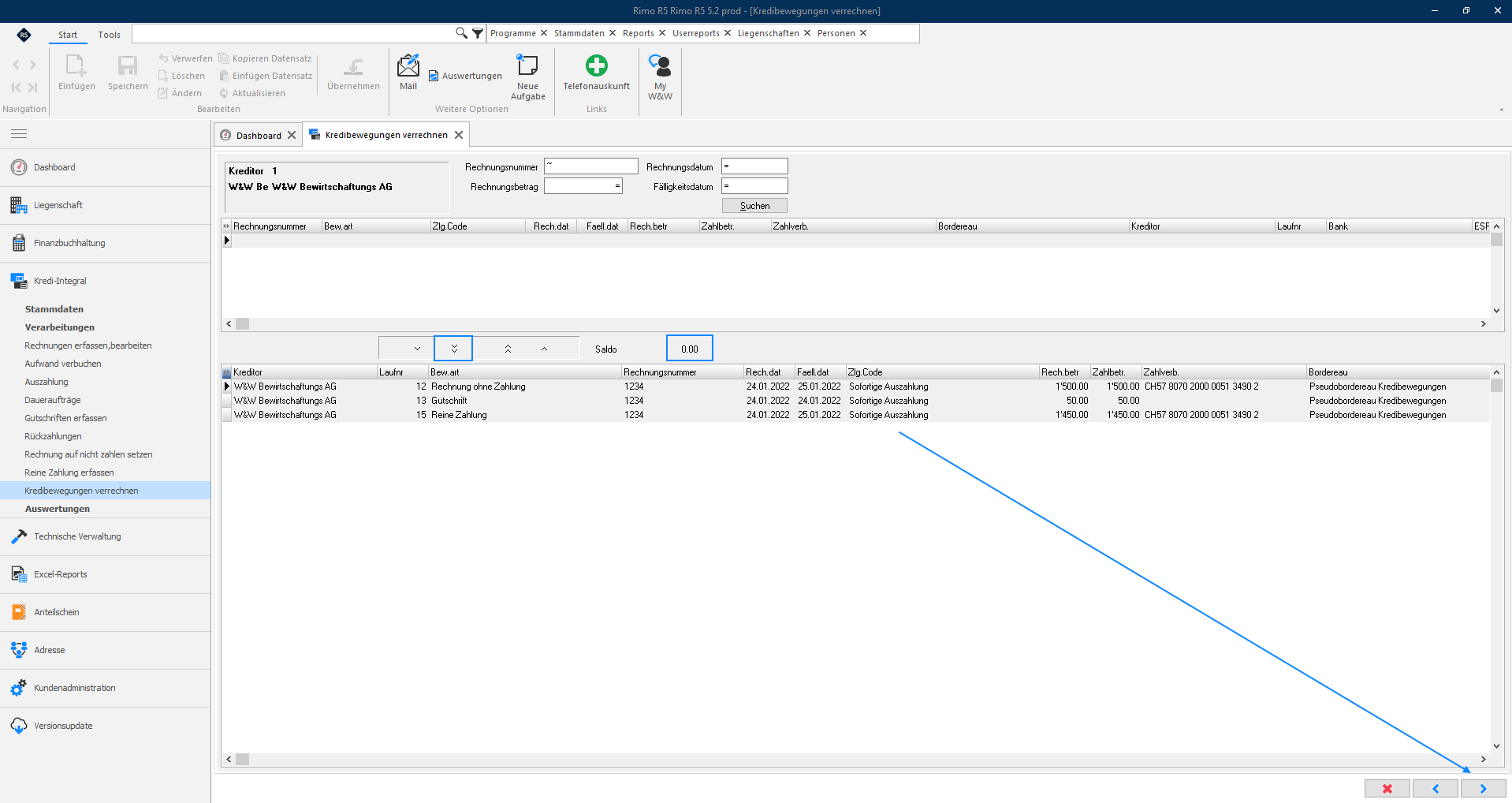Click the single up chevron button
This screenshot has height=803, width=1512.
(544, 348)
